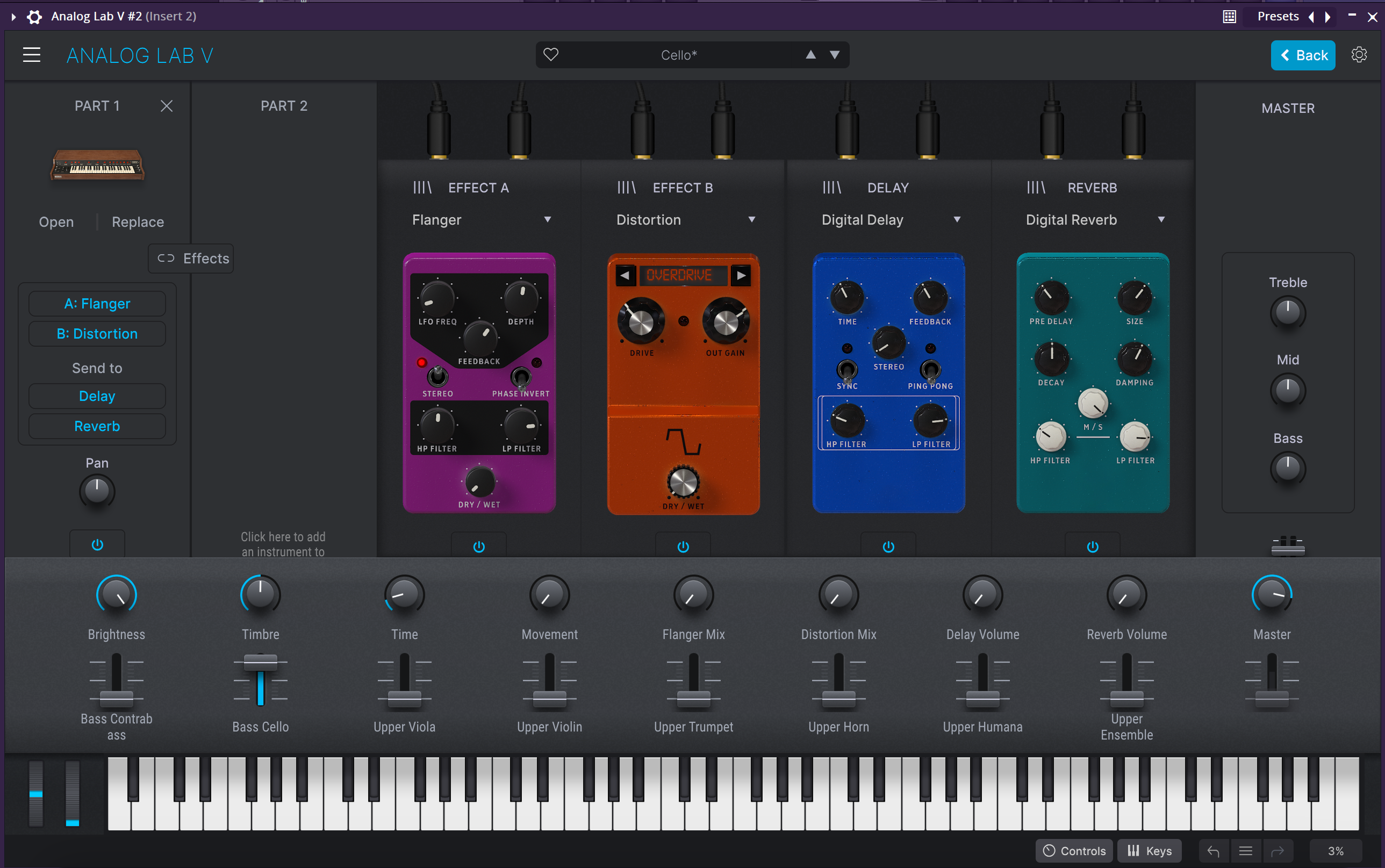Toggle Reverb effect power button
The width and height of the screenshot is (1385, 868).
(x=1092, y=546)
